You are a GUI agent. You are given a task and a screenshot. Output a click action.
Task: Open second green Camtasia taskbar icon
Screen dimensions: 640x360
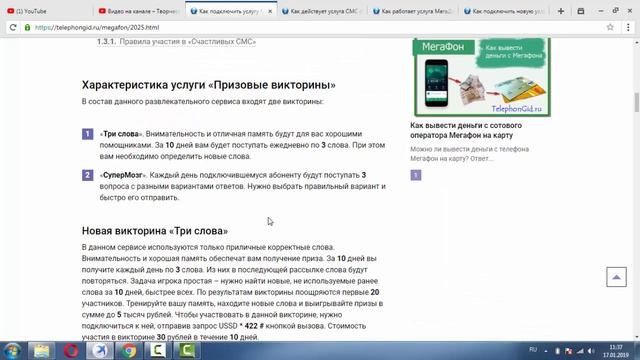click(x=187, y=351)
